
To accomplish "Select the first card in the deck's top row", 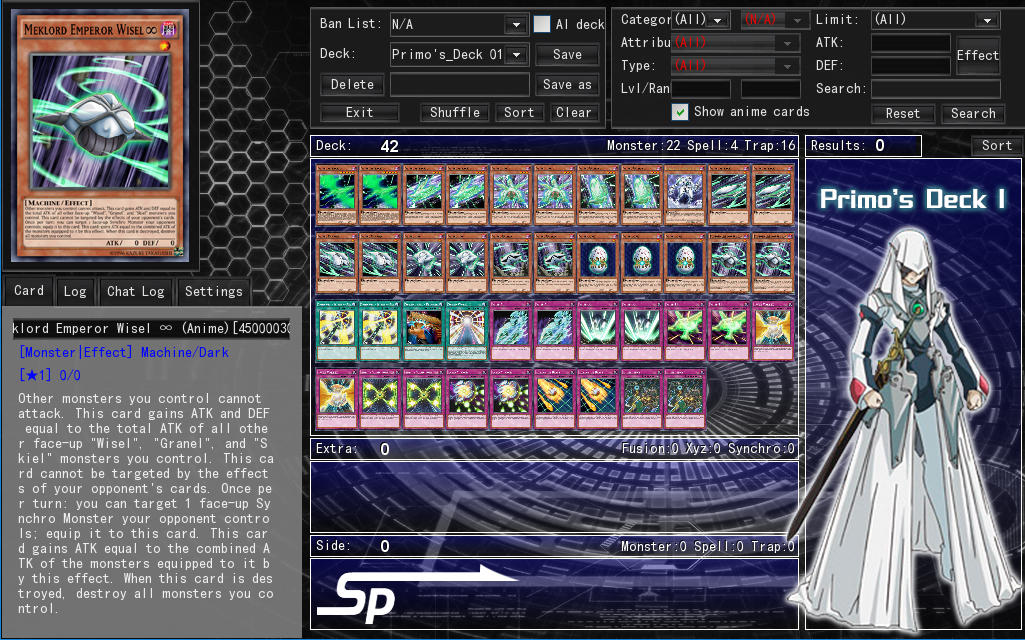I will [x=337, y=194].
